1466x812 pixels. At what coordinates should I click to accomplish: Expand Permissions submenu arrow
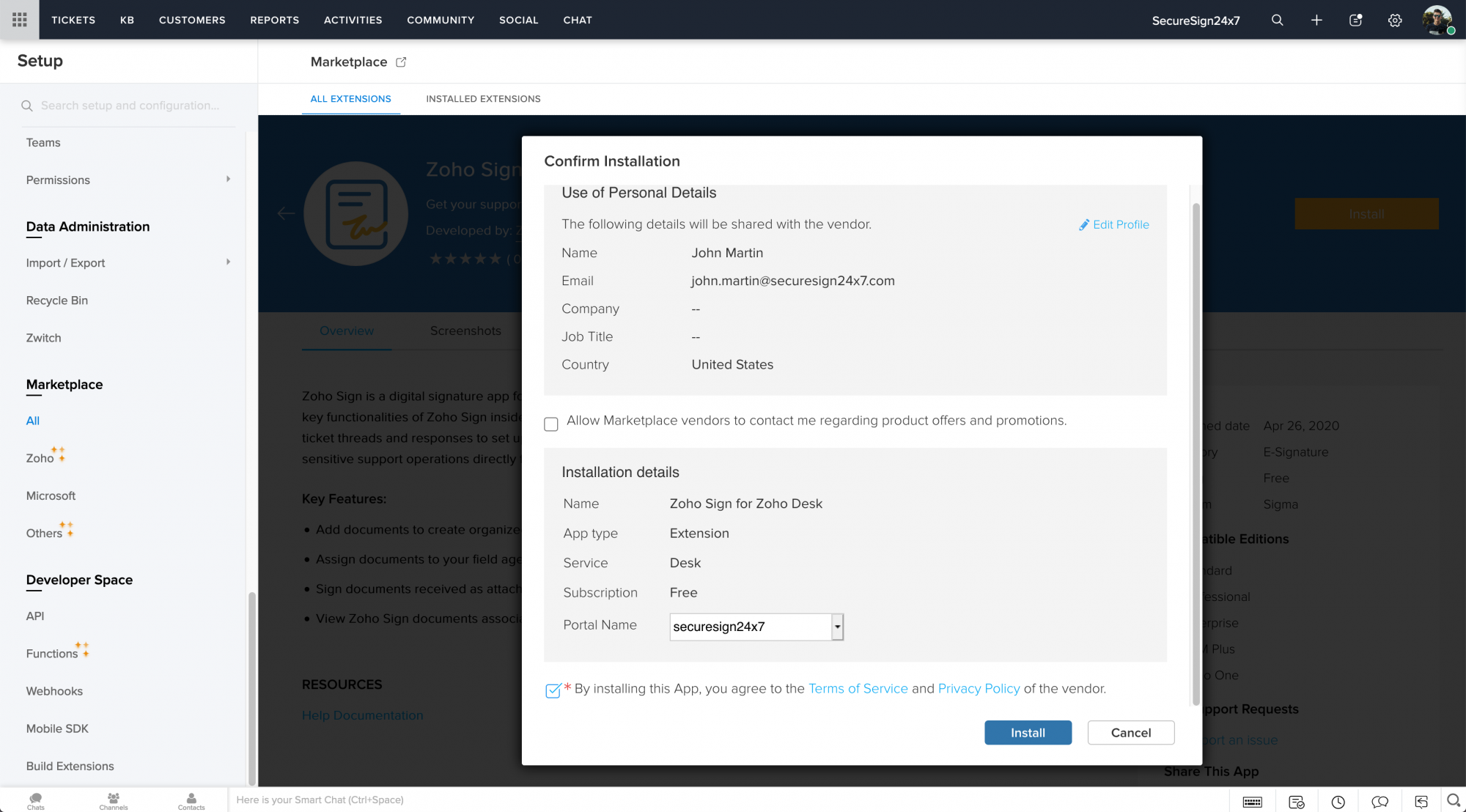point(228,180)
